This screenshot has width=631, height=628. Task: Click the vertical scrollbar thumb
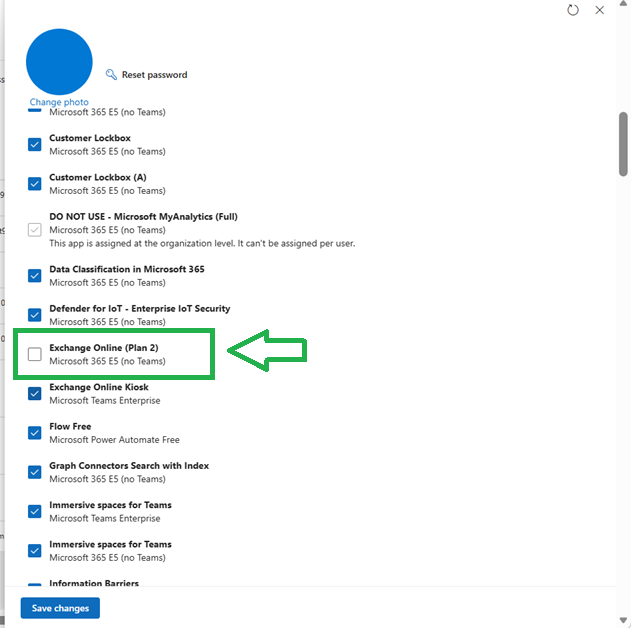coord(623,144)
